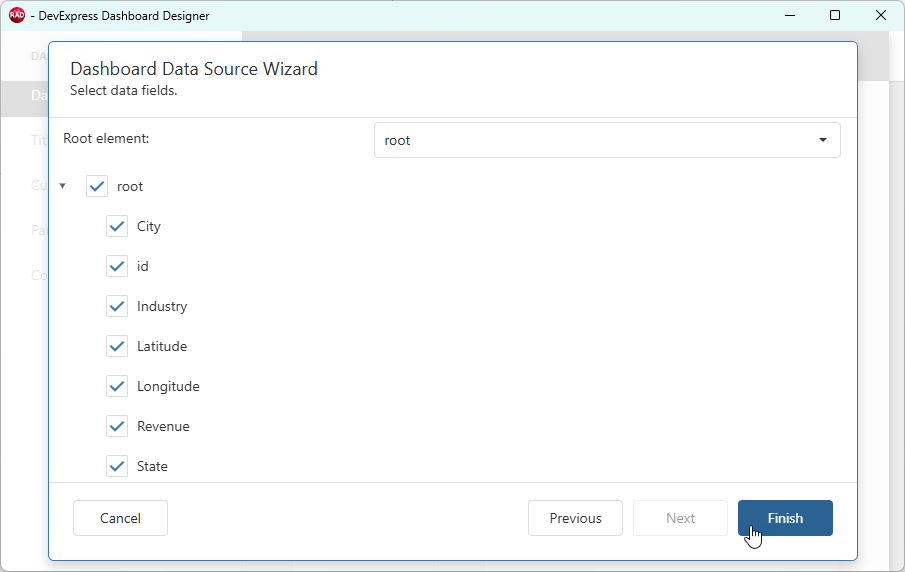Close the Dashboard Designer window
The width and height of the screenshot is (905, 572).
coord(881,16)
